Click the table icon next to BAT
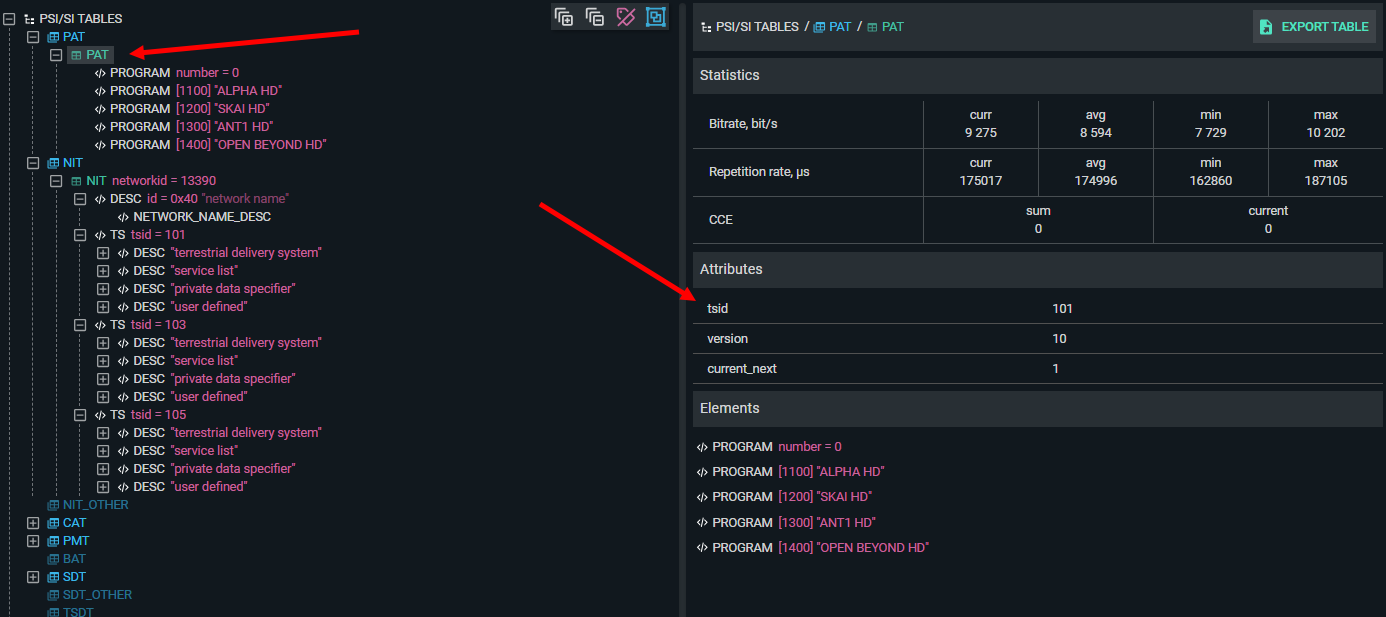 (x=53, y=559)
